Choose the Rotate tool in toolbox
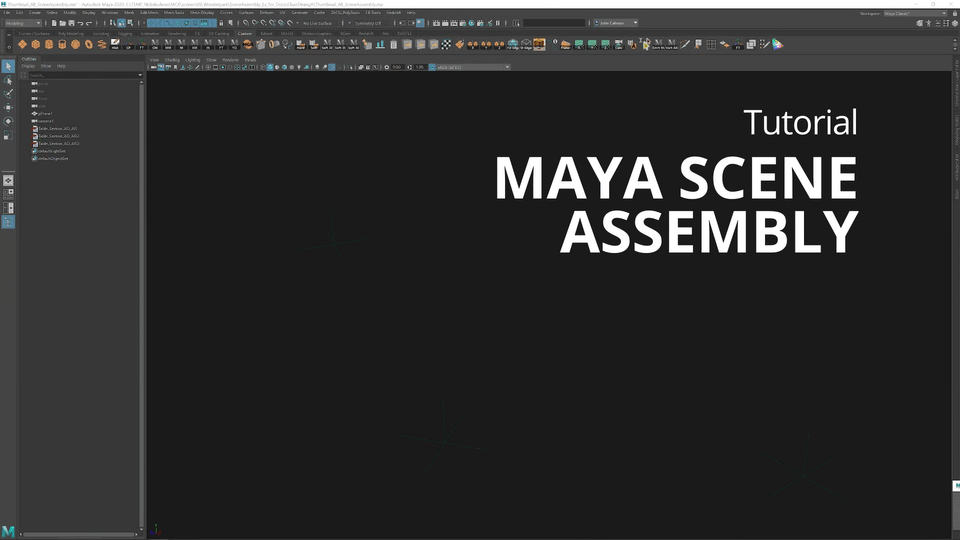The height and width of the screenshot is (540, 960). (8, 121)
